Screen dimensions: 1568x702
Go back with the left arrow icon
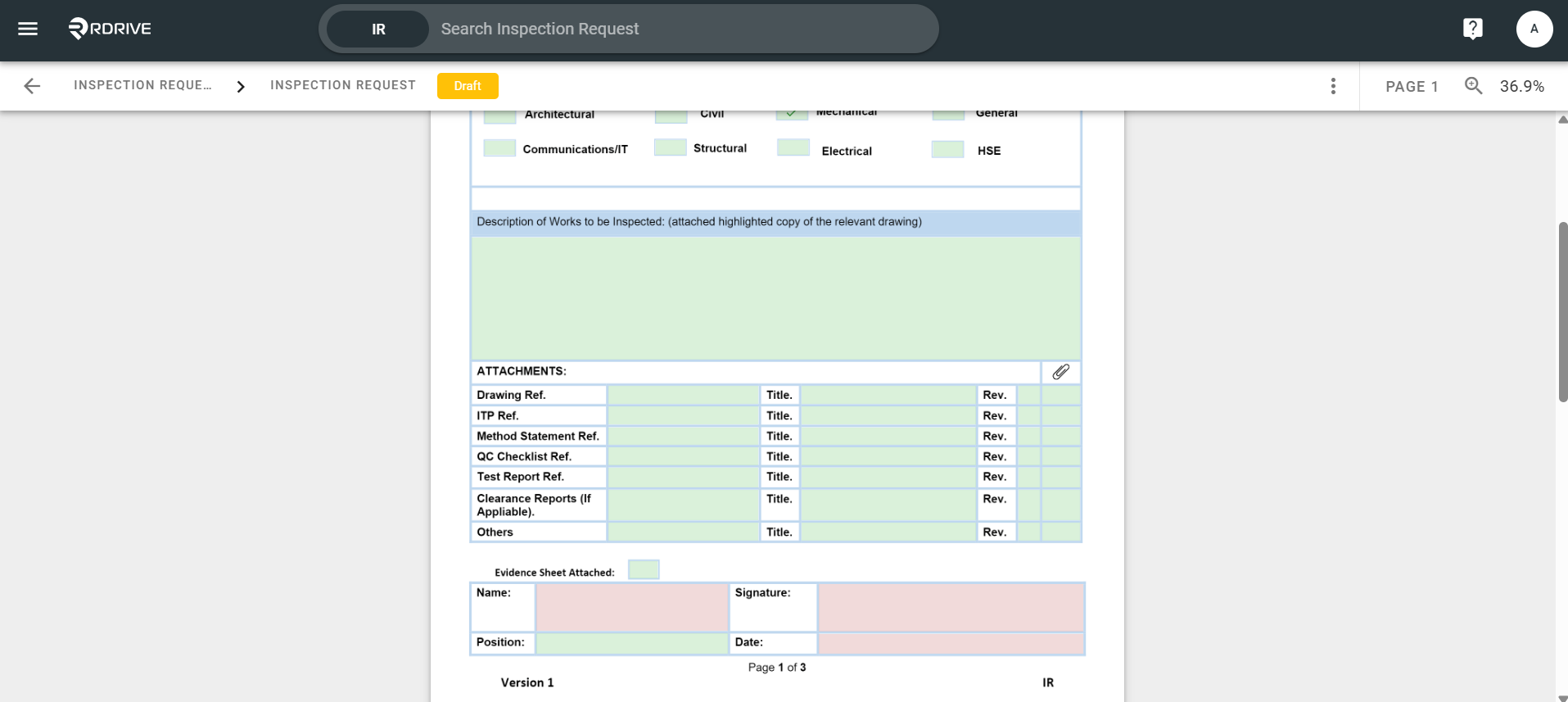coord(32,86)
